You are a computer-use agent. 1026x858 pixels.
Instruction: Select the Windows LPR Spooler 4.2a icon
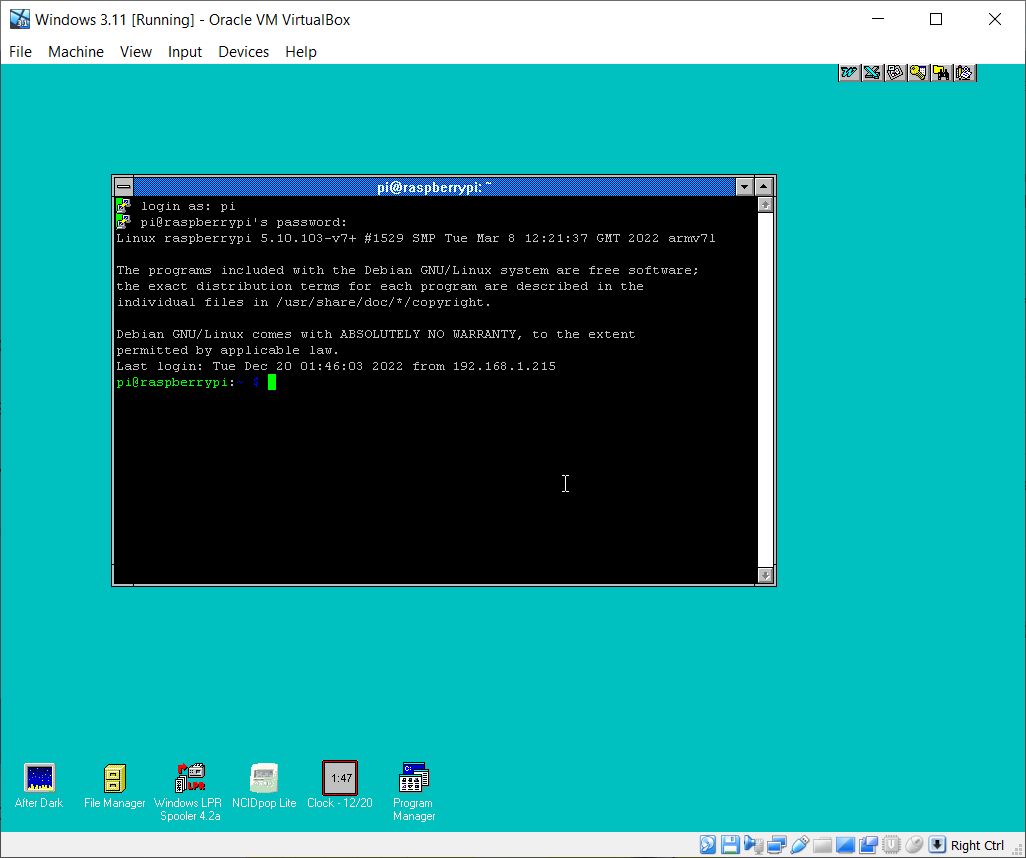click(190, 792)
